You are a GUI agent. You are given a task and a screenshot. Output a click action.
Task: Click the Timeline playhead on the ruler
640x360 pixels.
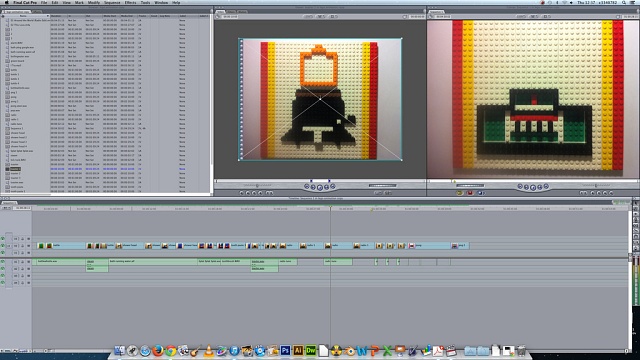331,208
